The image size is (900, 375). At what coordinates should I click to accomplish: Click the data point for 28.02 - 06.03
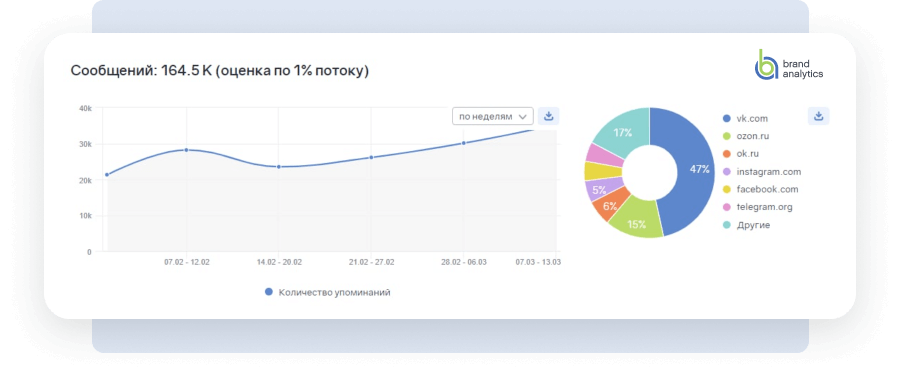[x=464, y=143]
